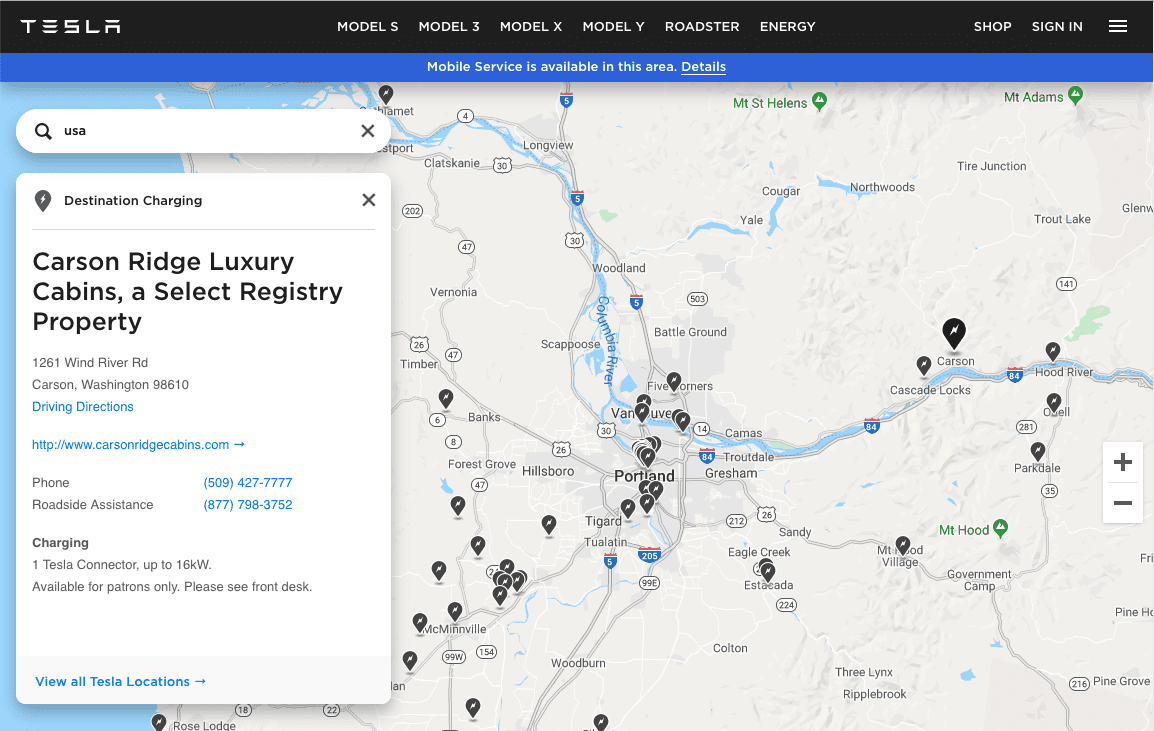Screen dimensions: 1154x731
Task: Click the Scappoose label on the map
Action: 570,345
